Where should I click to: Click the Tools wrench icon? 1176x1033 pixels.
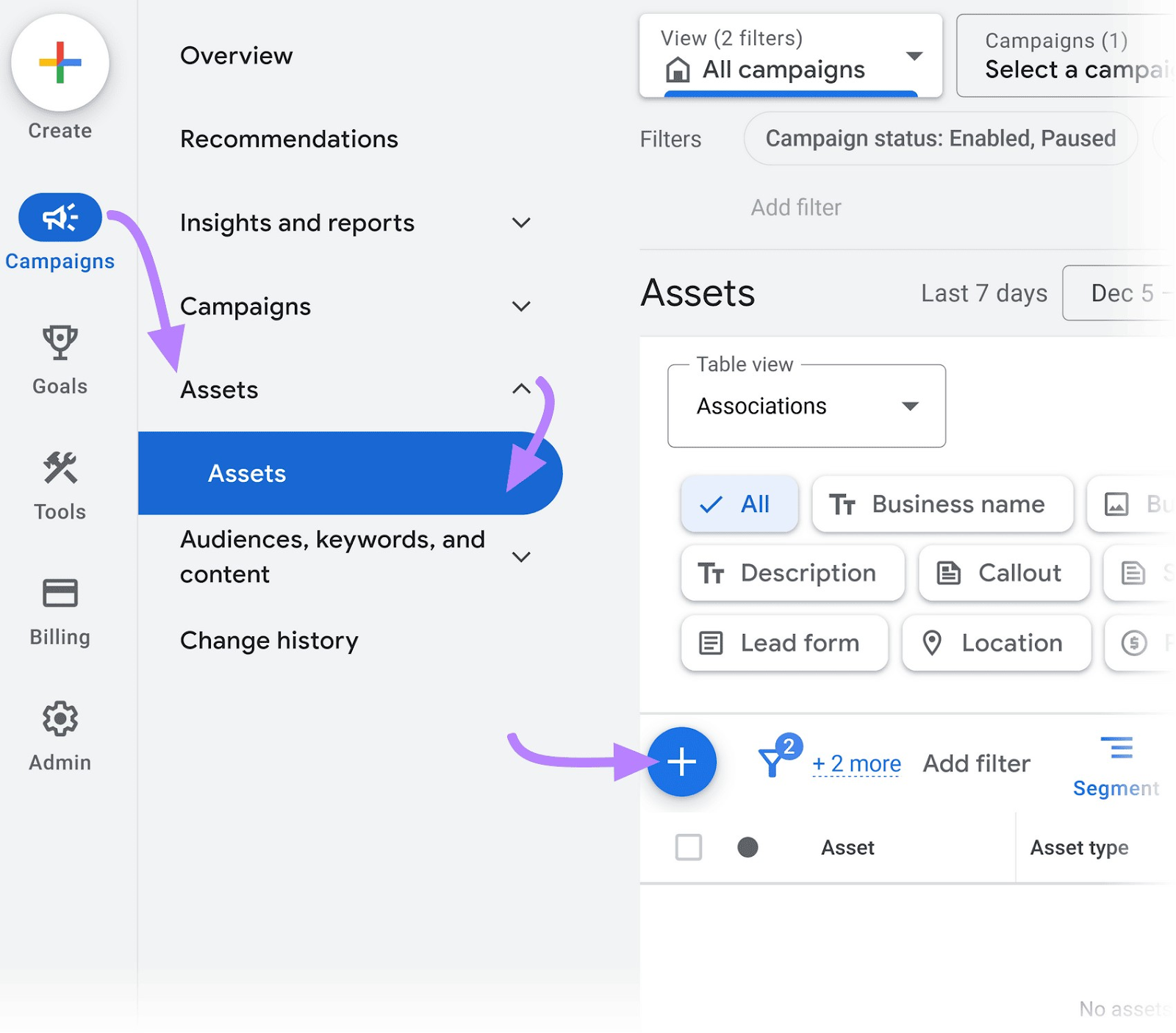point(60,465)
